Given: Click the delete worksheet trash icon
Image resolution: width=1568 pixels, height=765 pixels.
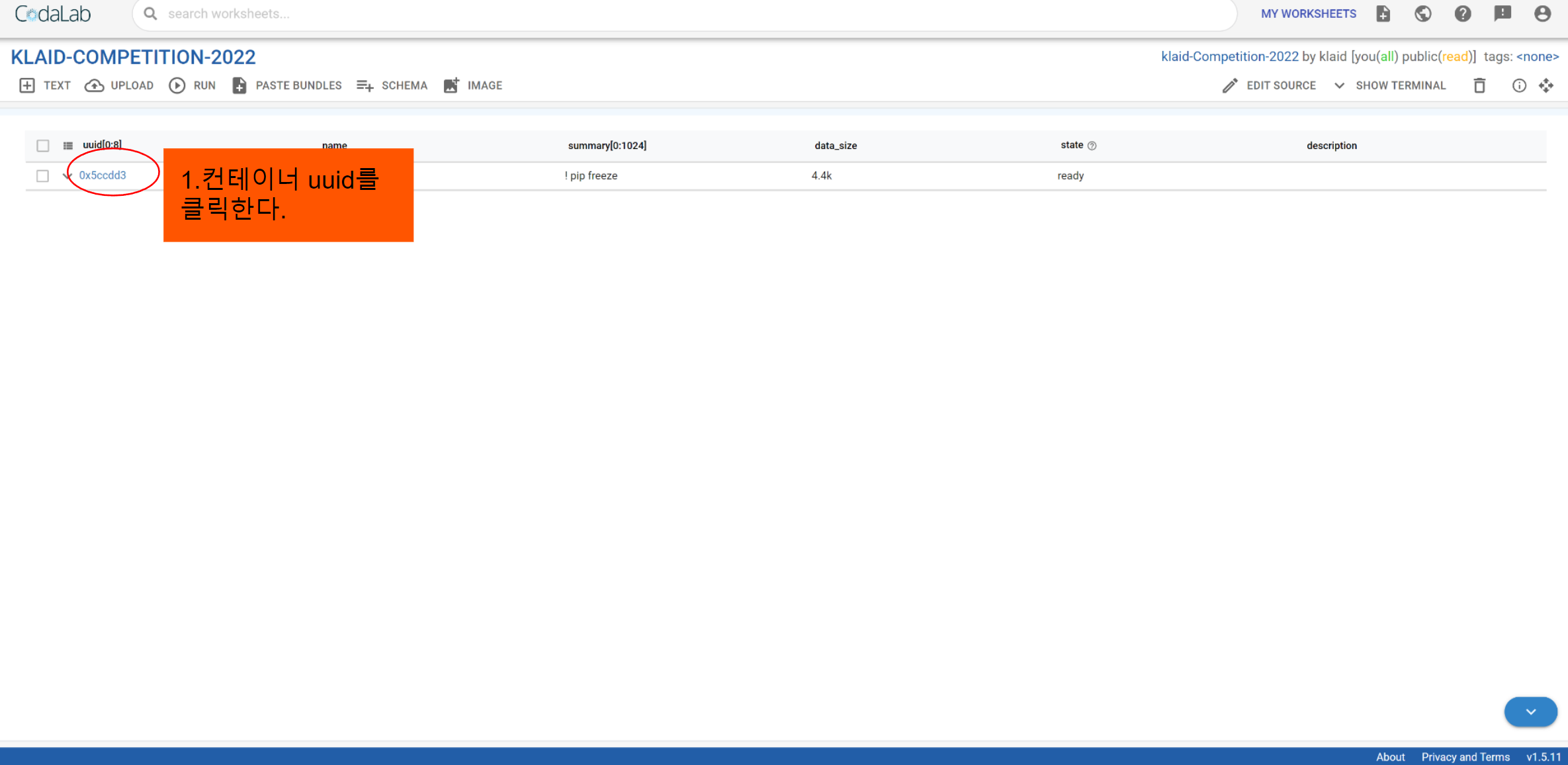Looking at the screenshot, I should tap(1480, 85).
